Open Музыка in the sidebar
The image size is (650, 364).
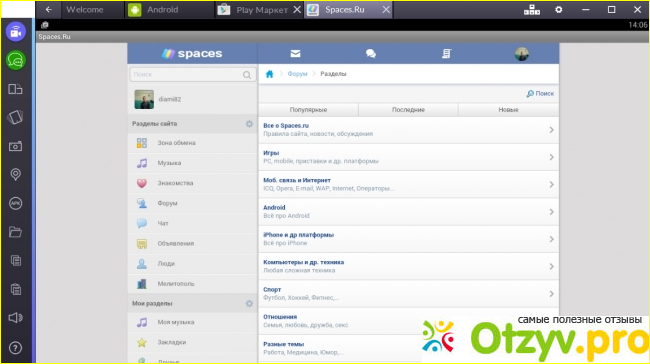[x=192, y=163]
